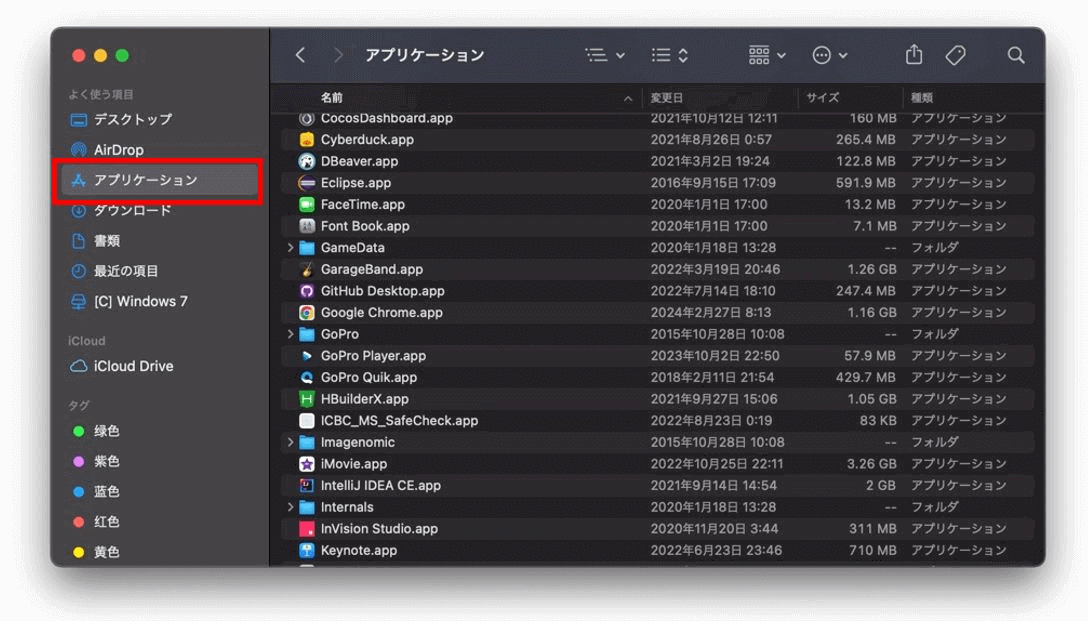Go forward with the right chevron button
The width and height of the screenshot is (1088, 621).
(338, 55)
